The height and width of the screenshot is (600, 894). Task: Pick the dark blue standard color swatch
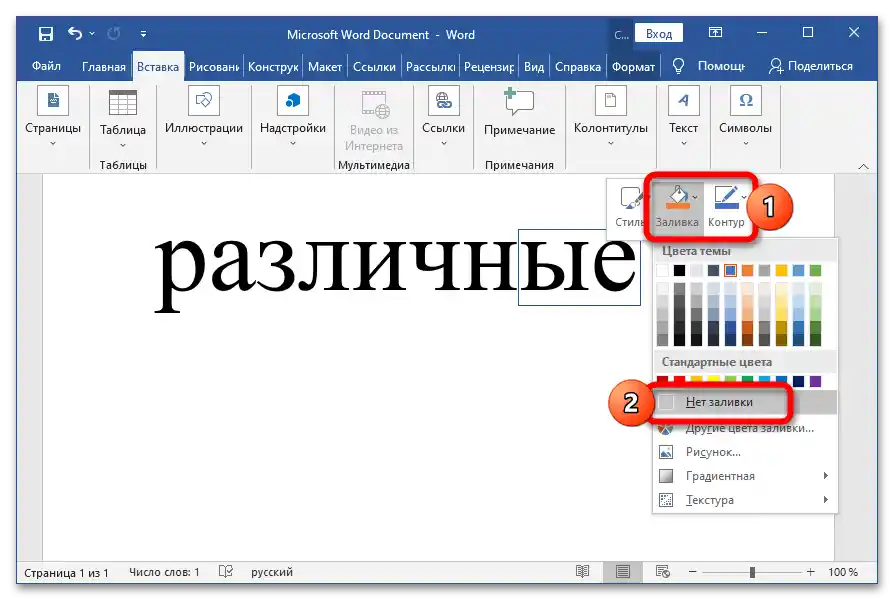pyautogui.click(x=798, y=381)
